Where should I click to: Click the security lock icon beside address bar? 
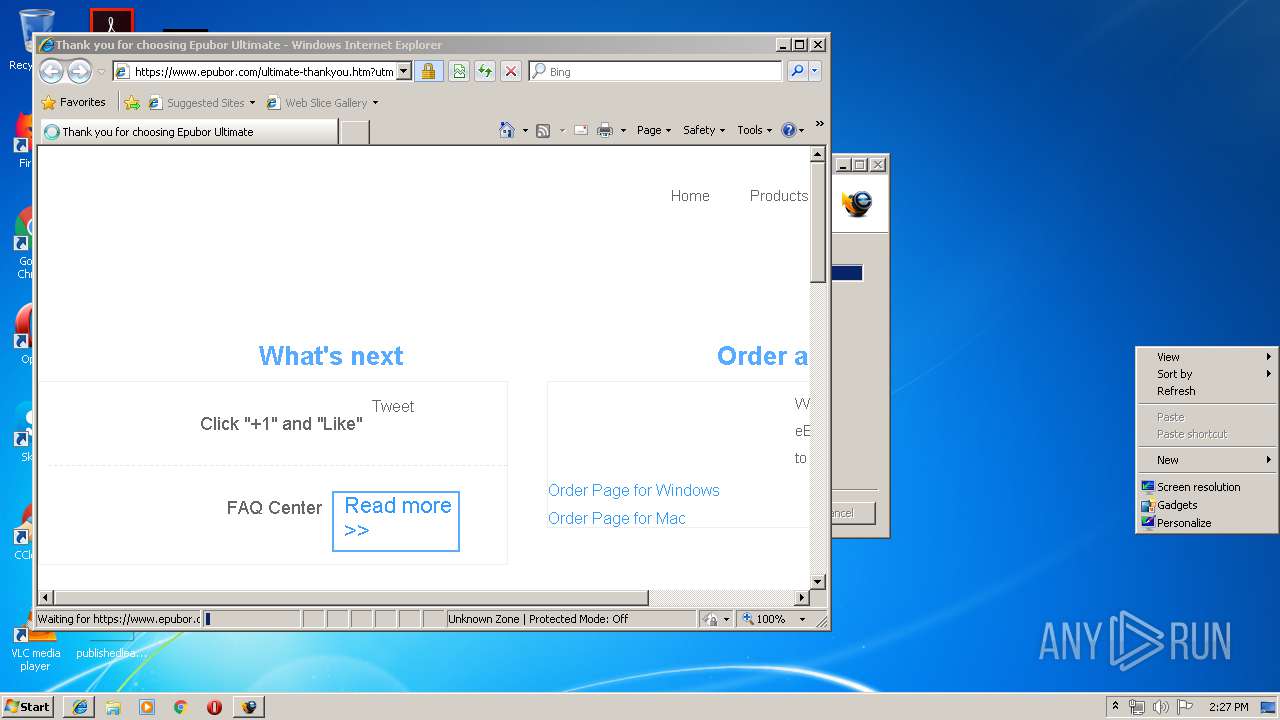tap(428, 71)
